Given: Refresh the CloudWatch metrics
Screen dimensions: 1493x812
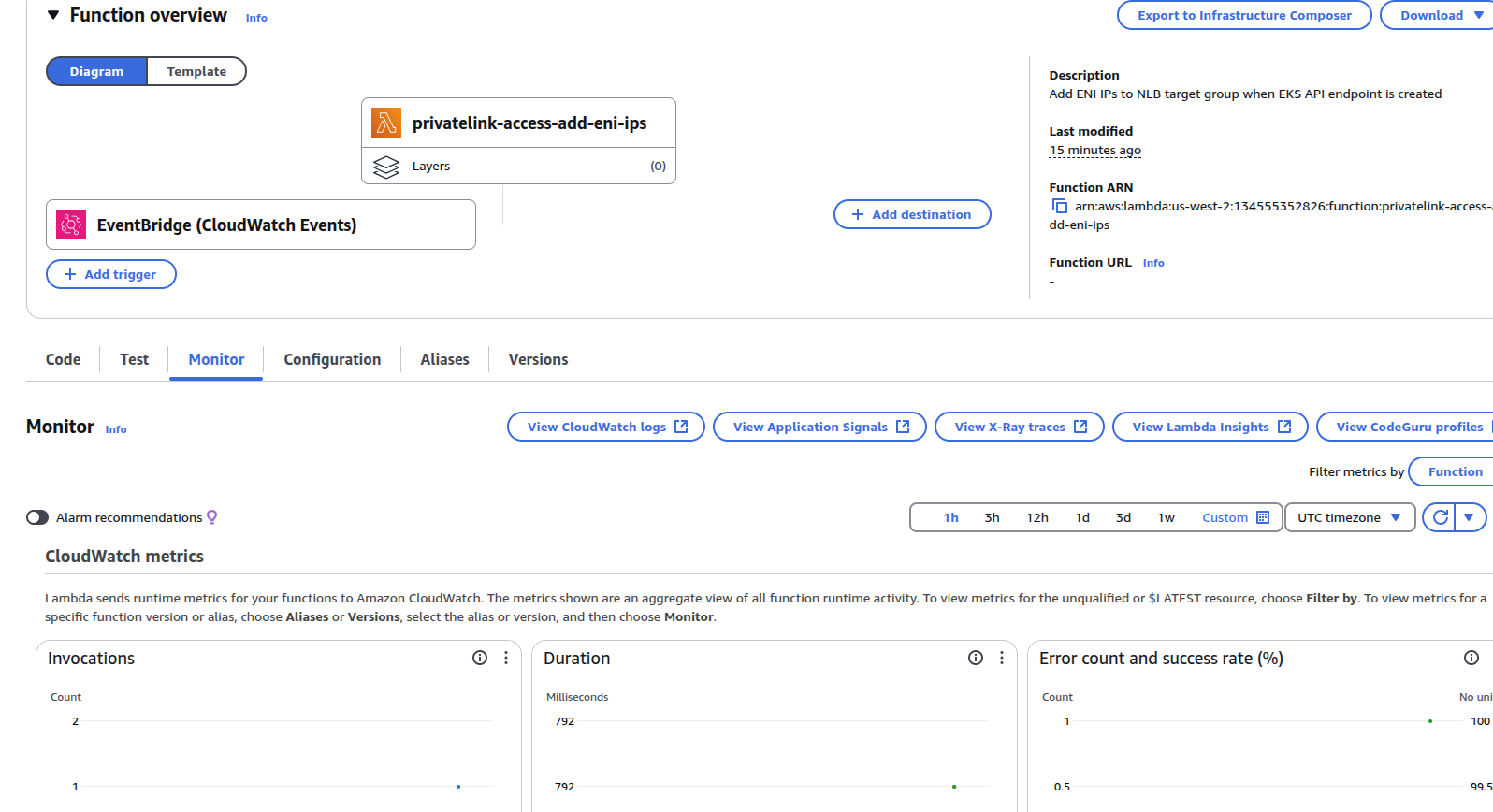Looking at the screenshot, I should click(x=1441, y=517).
